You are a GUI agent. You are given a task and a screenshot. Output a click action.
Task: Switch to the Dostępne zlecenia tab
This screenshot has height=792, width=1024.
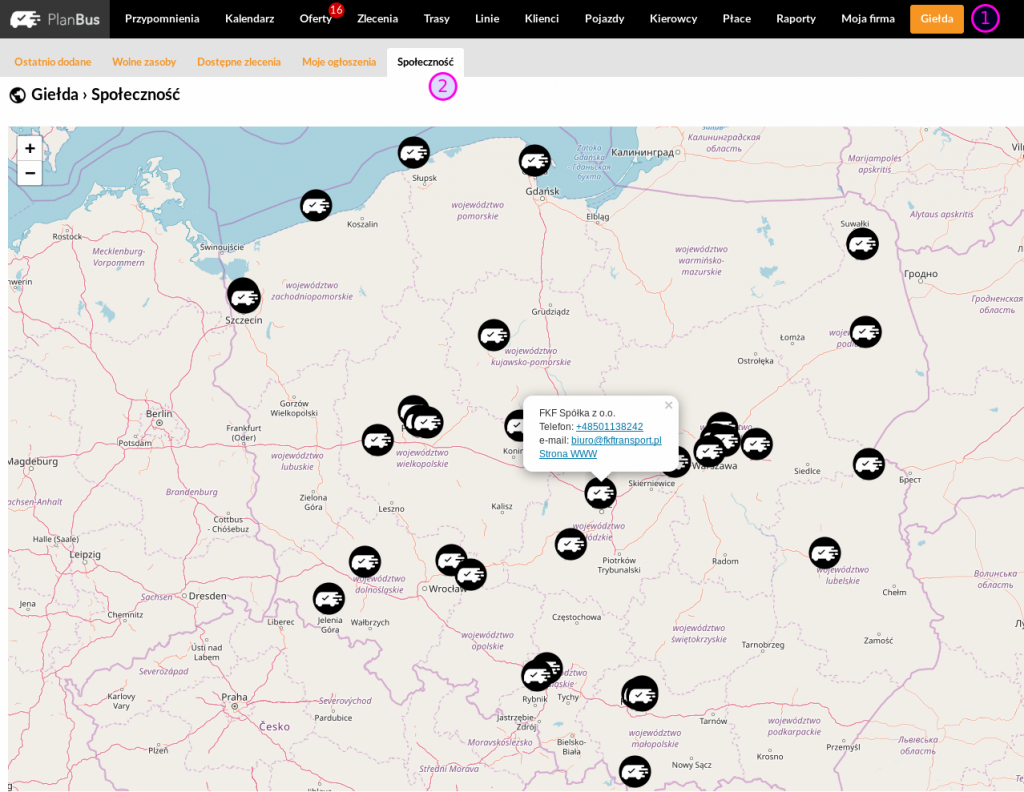click(x=239, y=62)
